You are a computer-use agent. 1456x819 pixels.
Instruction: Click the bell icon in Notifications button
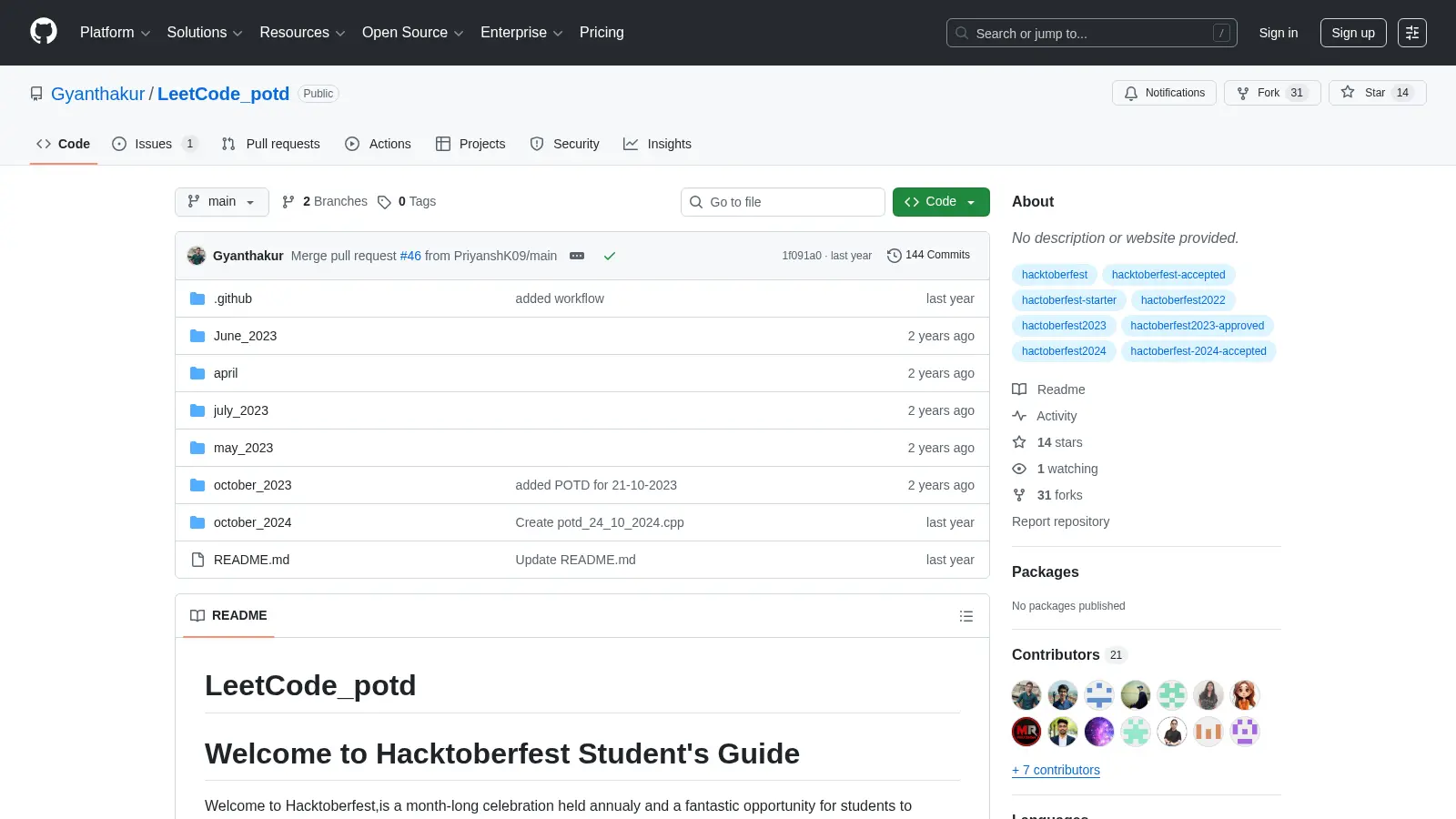pyautogui.click(x=1131, y=93)
